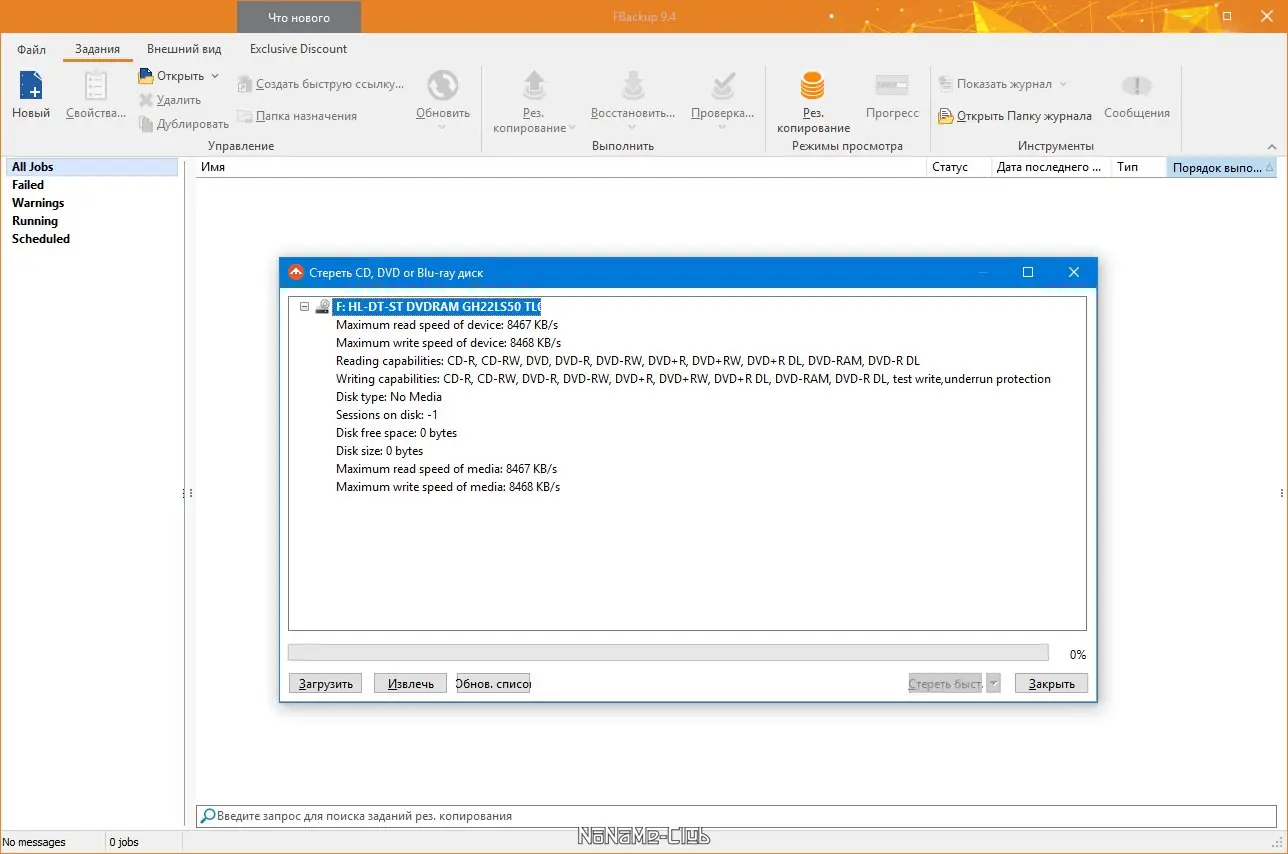1288x854 pixels.
Task: Click the Закрыть button in the dialog
Action: click(x=1051, y=683)
